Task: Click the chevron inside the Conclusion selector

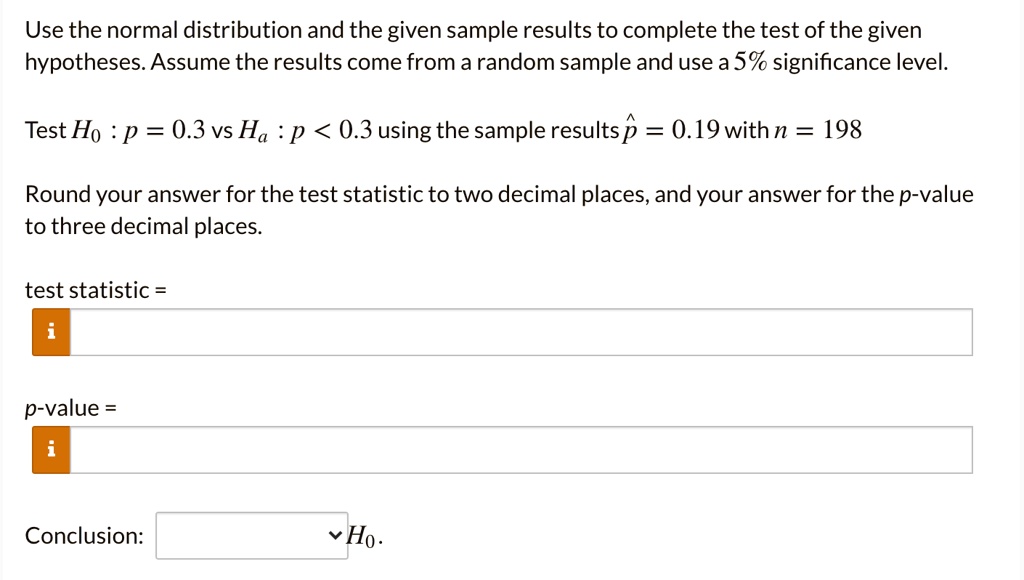Action: coord(334,535)
